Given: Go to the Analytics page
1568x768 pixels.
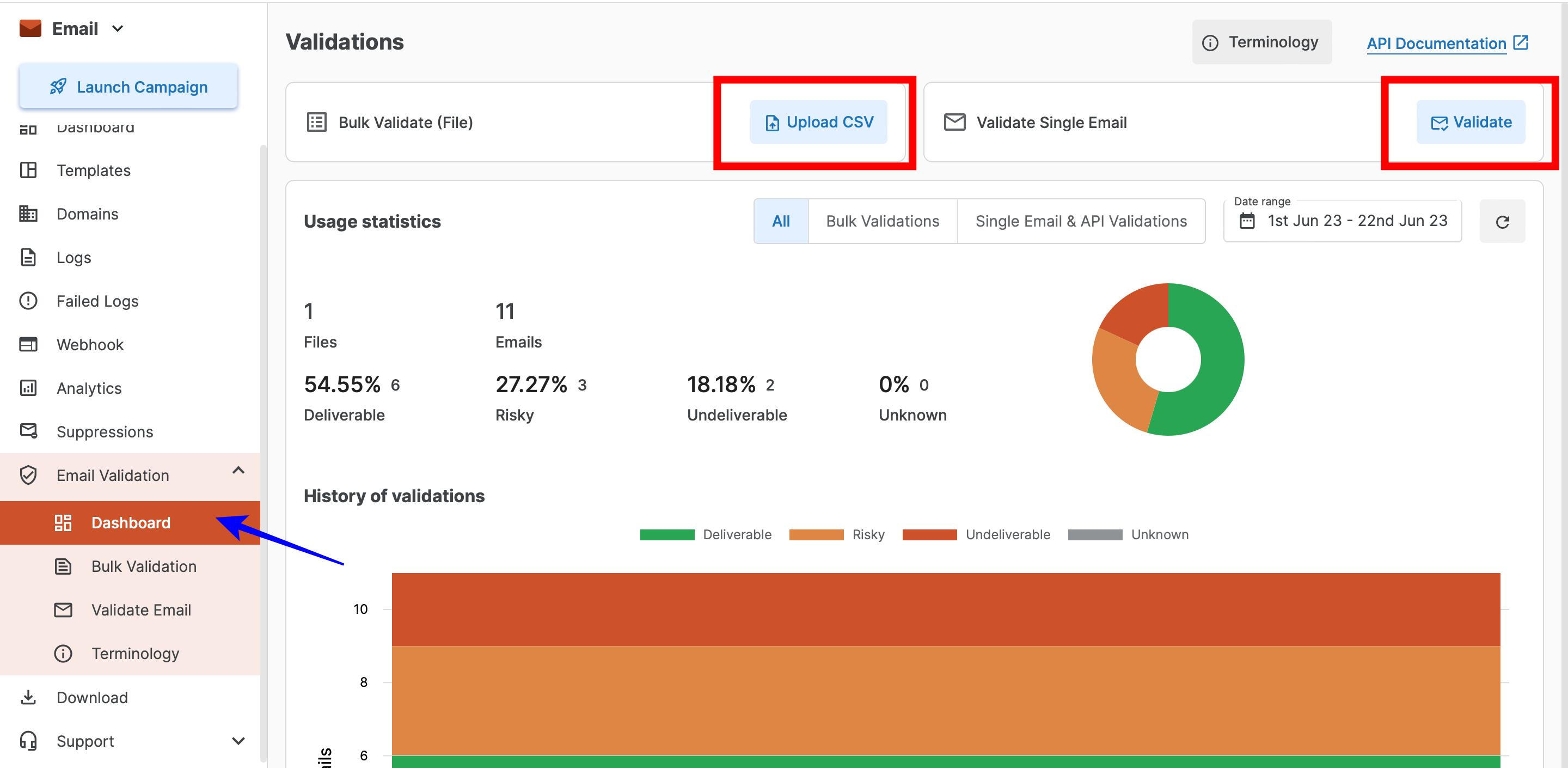Looking at the screenshot, I should point(130,388).
